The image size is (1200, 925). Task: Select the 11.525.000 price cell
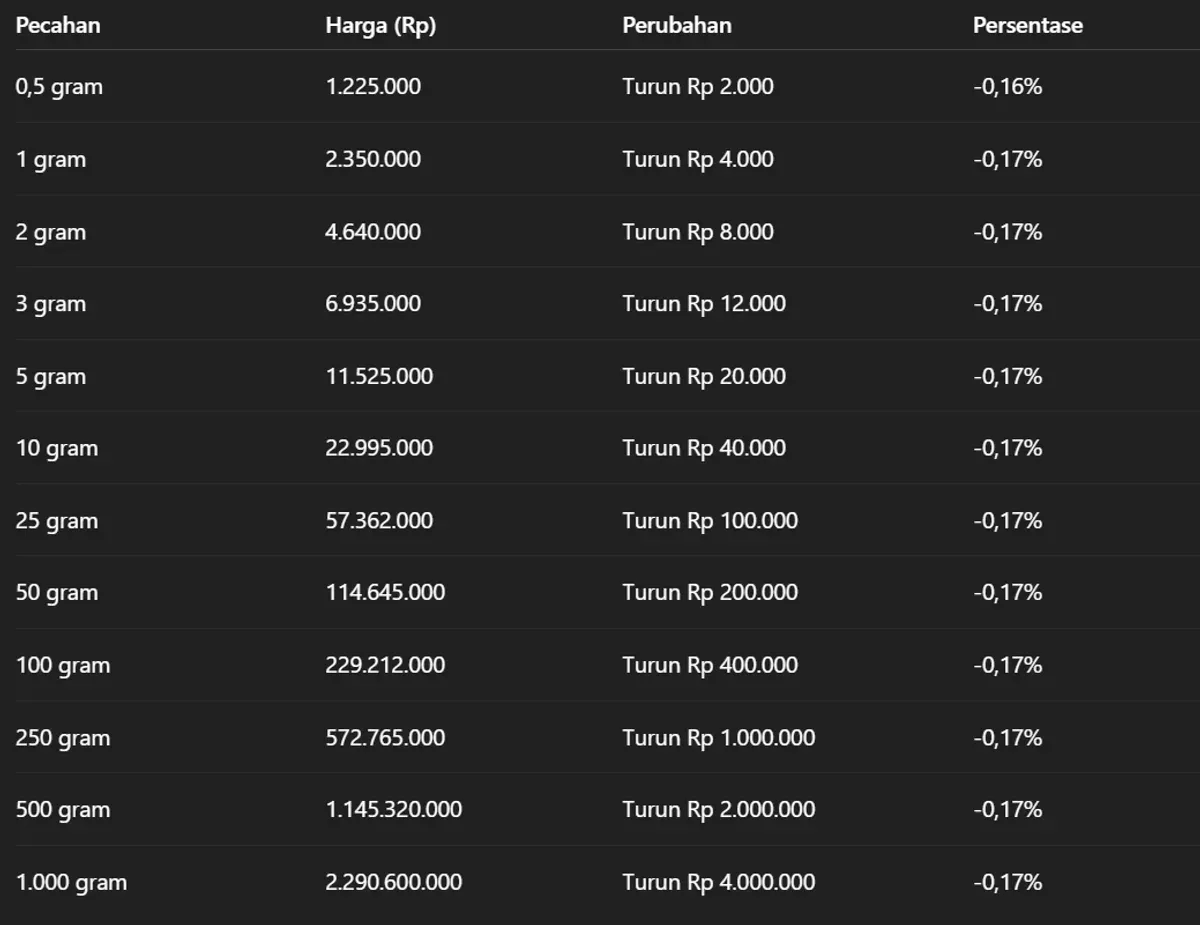click(x=379, y=376)
